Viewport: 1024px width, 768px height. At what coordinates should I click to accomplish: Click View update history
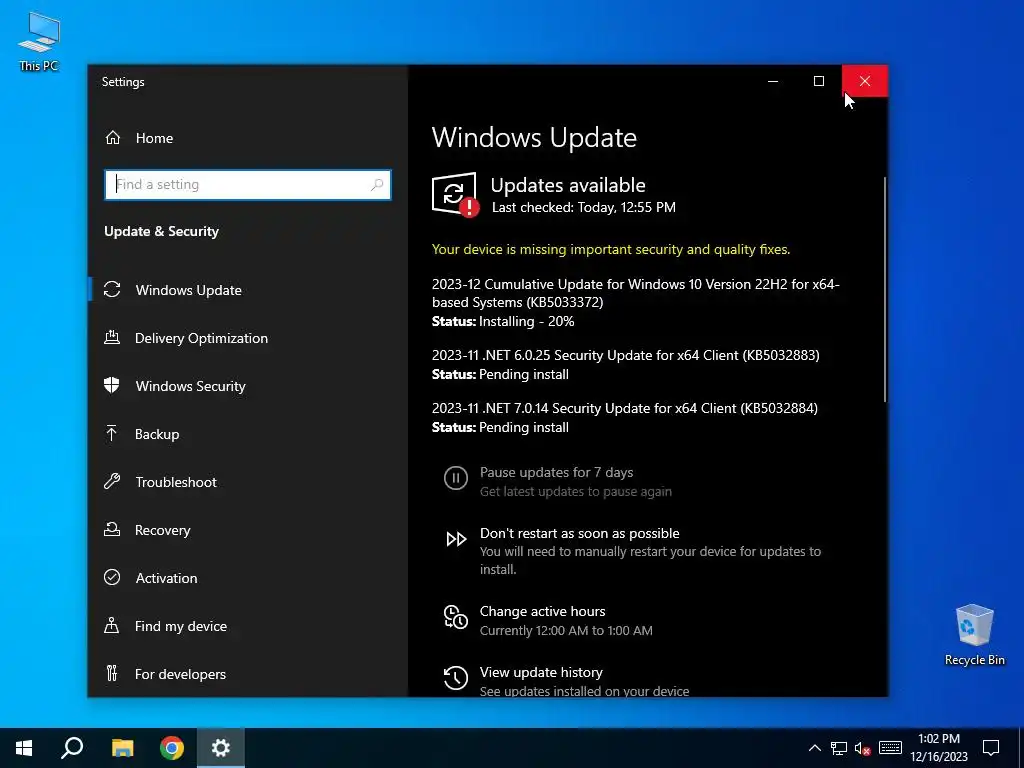541,672
